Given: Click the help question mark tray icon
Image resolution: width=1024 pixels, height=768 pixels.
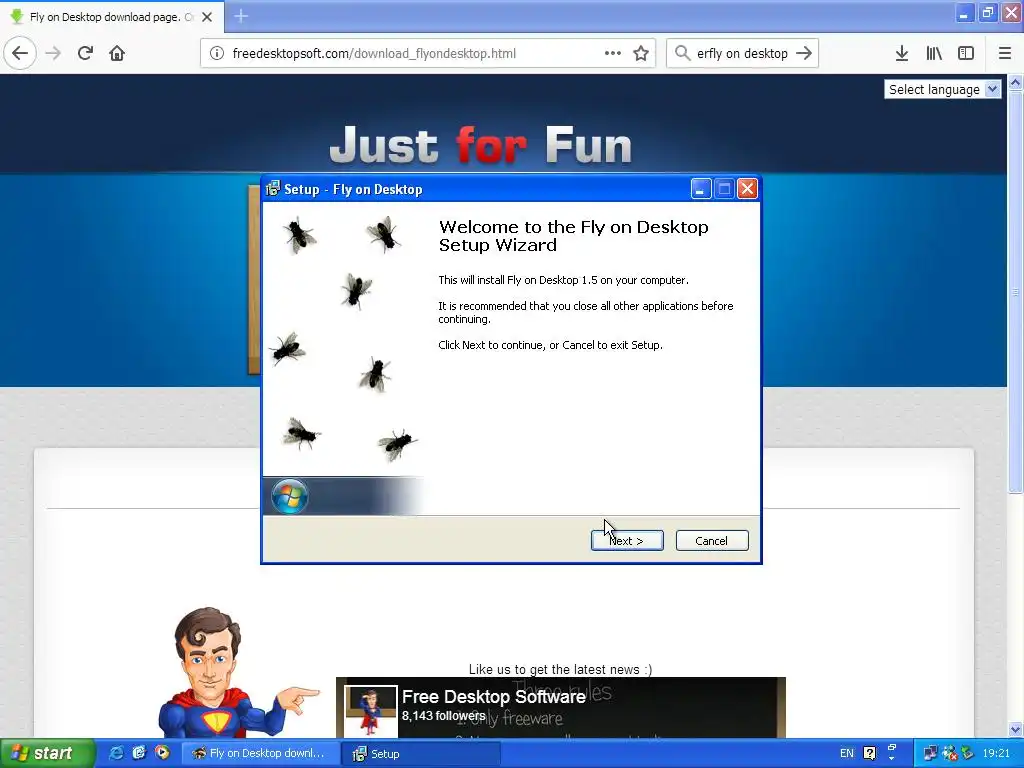Looking at the screenshot, I should coord(869,754).
